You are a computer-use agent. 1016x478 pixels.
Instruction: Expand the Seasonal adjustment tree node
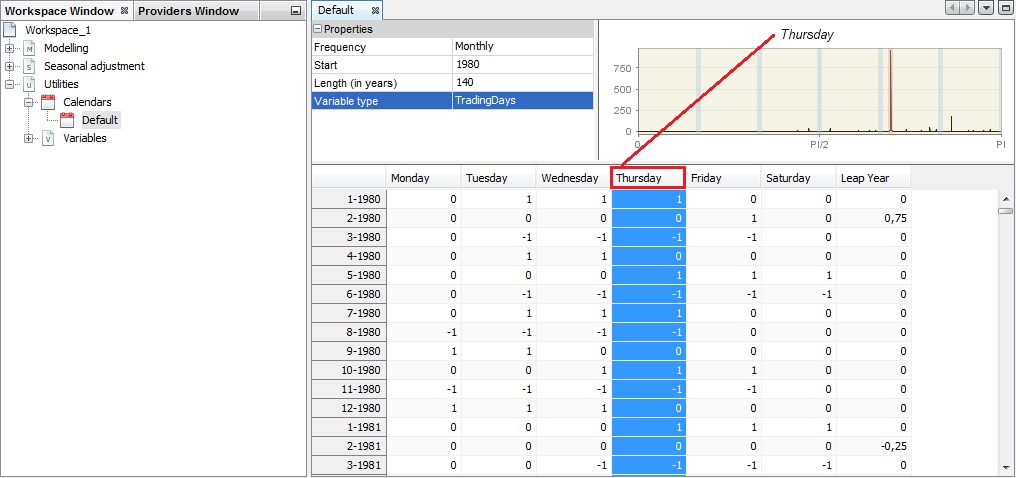click(10, 66)
